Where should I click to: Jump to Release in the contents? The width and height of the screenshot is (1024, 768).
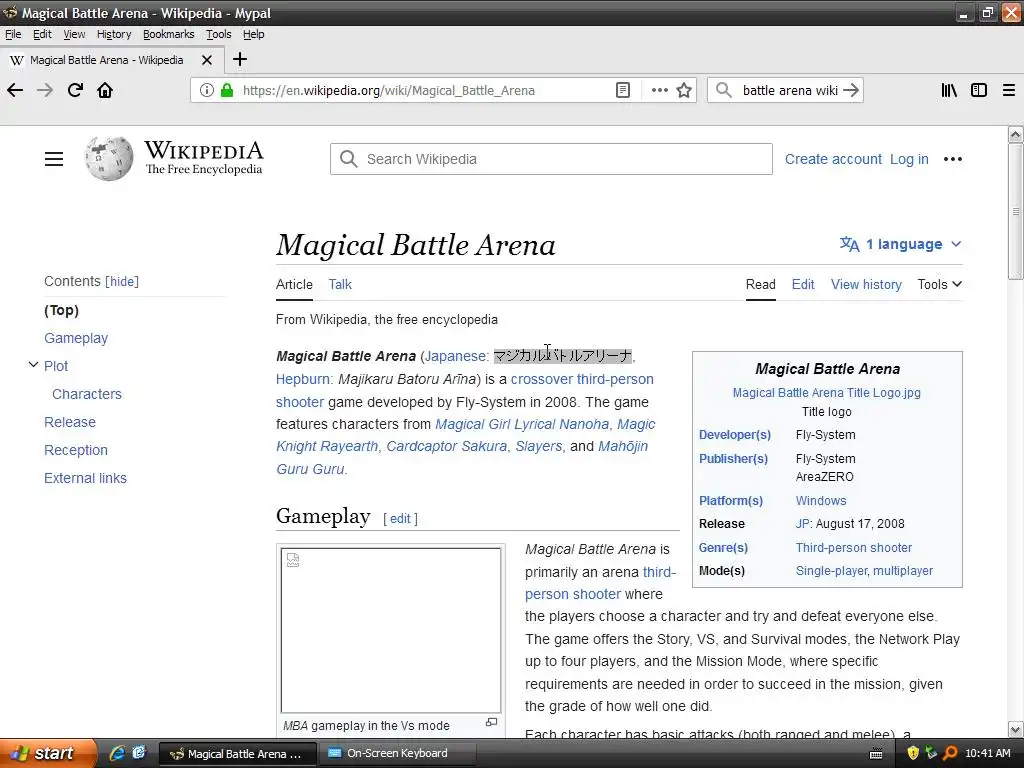click(x=70, y=422)
